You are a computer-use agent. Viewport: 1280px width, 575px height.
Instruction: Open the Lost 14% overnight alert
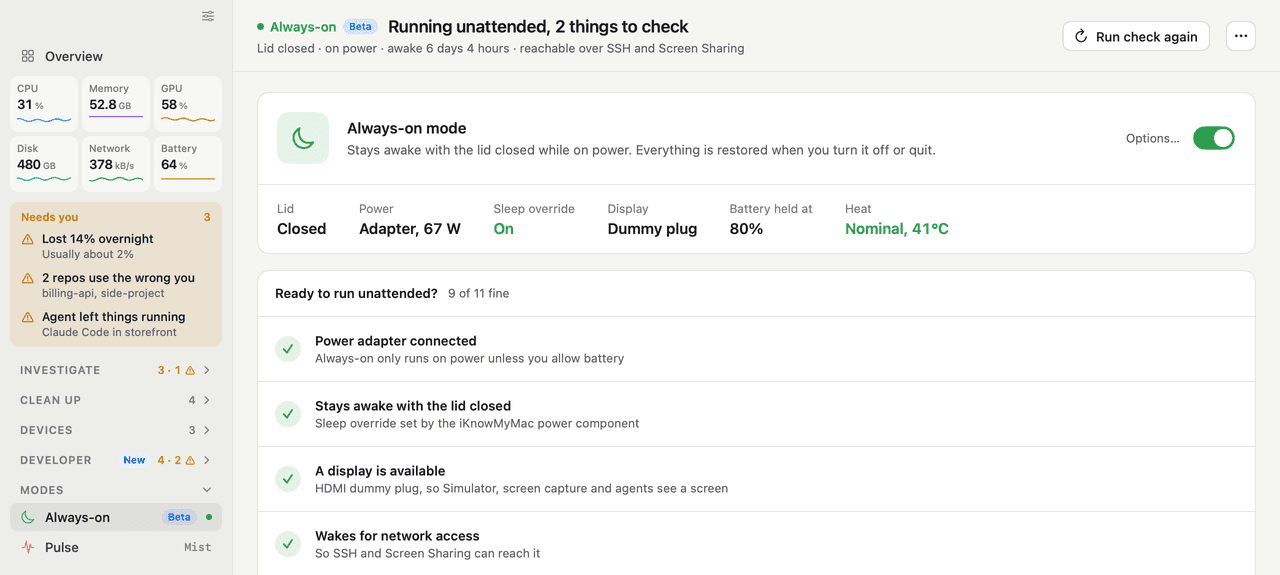coord(116,246)
